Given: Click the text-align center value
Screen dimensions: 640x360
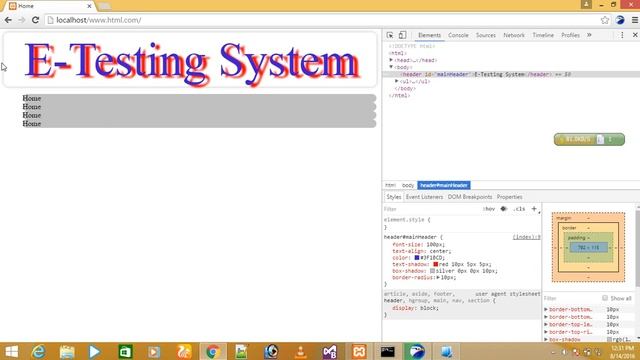Looking at the screenshot, I should 440,251.
